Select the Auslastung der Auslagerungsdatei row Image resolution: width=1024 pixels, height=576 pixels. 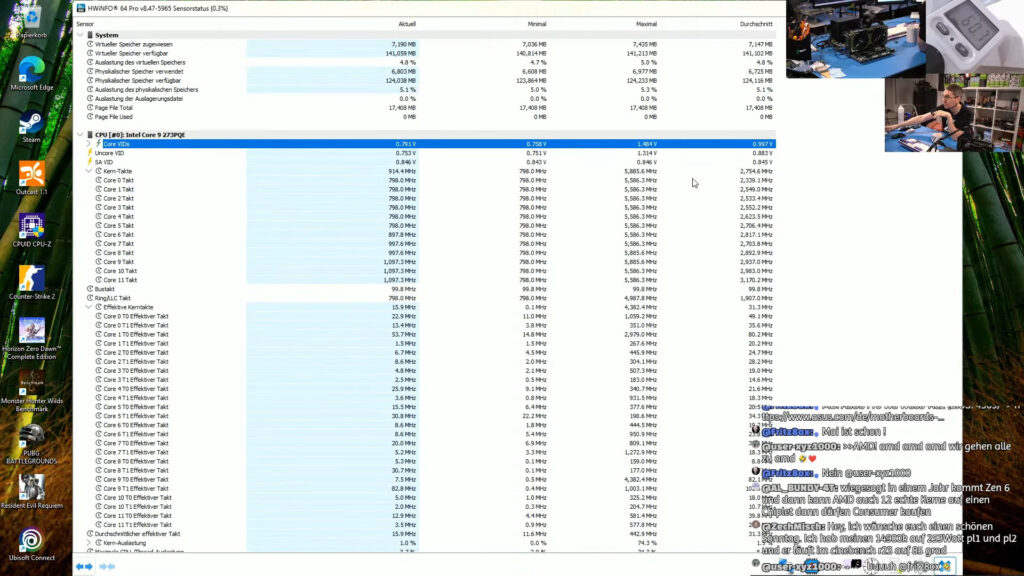426,99
